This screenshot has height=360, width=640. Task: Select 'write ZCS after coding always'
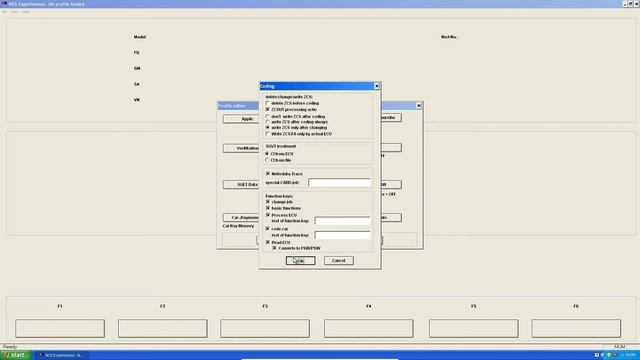pyautogui.click(x=268, y=122)
